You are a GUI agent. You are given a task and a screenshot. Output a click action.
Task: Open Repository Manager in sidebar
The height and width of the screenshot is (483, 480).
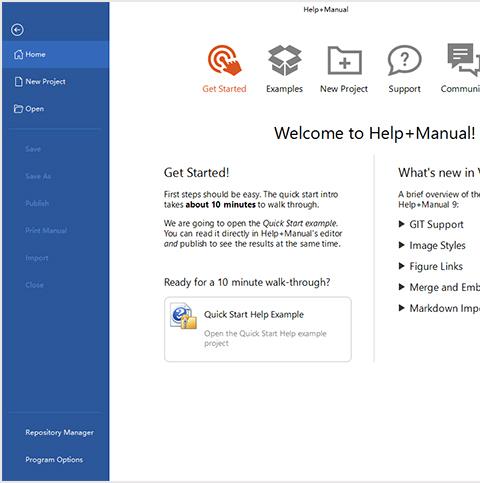59,432
